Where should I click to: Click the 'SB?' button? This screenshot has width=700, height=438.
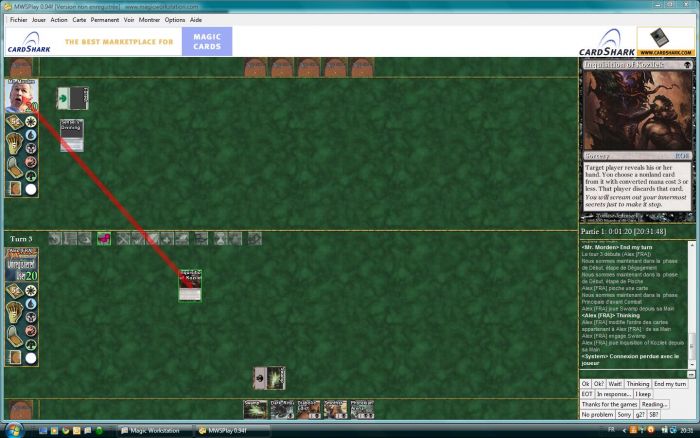pyautogui.click(x=654, y=415)
